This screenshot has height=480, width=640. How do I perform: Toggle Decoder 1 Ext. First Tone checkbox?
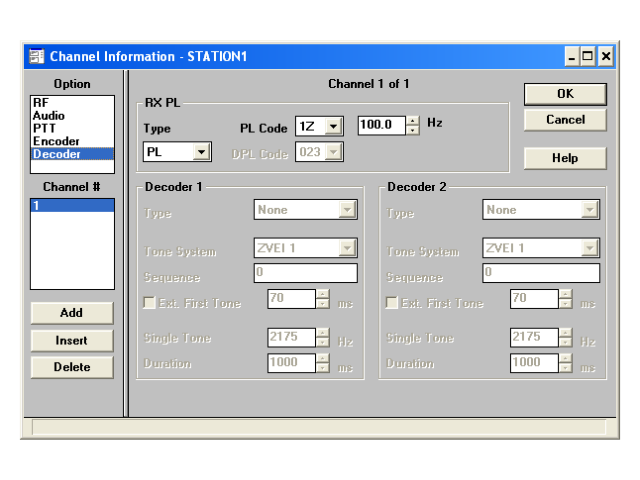tap(150, 303)
